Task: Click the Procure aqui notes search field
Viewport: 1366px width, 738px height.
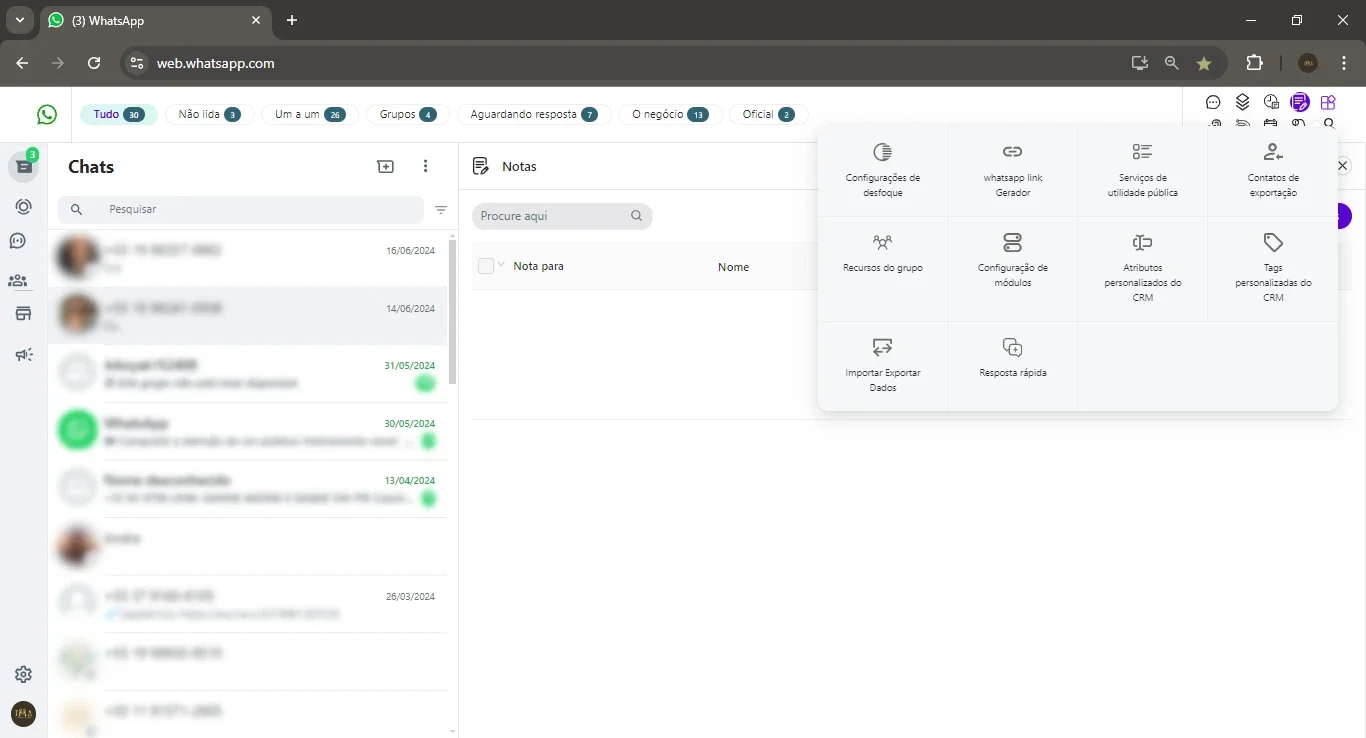Action: point(562,216)
